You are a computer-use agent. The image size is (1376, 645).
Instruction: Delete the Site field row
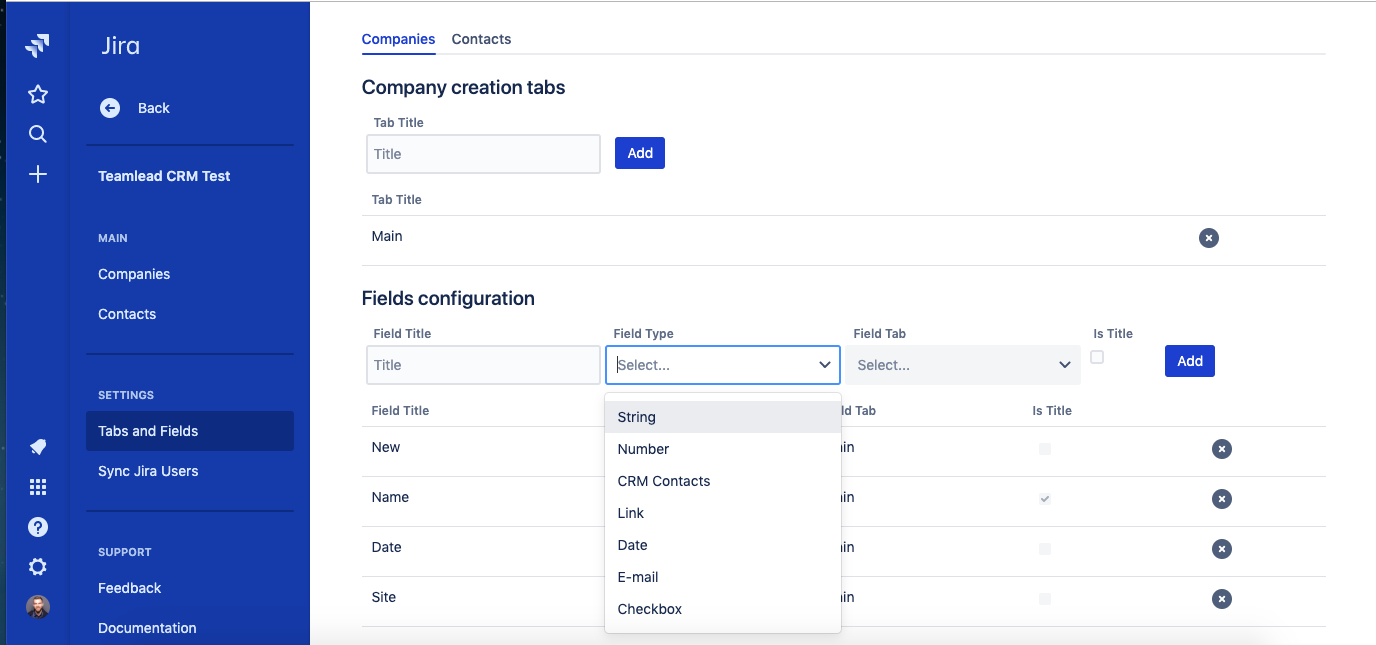[1221, 599]
